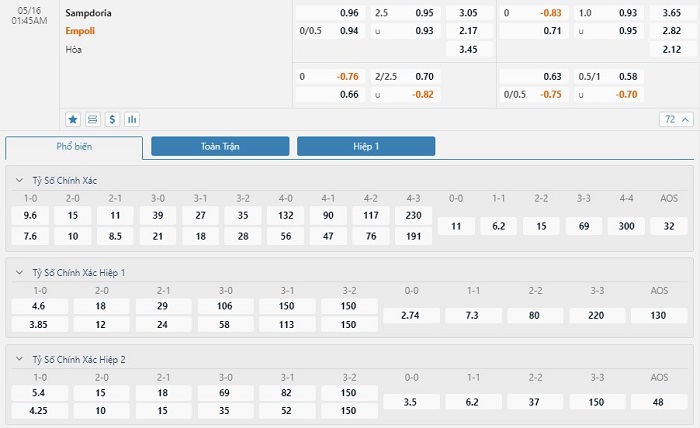Switch to the Toàn Trận tab
700x428 pixels.
pos(220,146)
